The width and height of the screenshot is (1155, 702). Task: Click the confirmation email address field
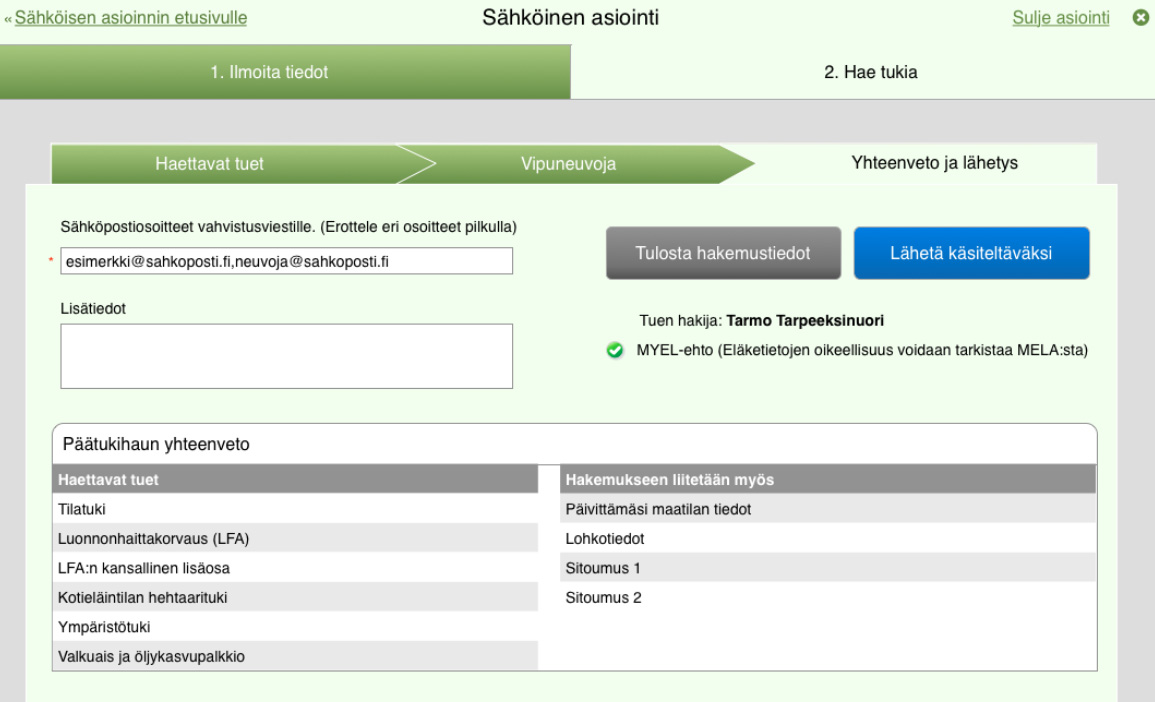[286, 261]
